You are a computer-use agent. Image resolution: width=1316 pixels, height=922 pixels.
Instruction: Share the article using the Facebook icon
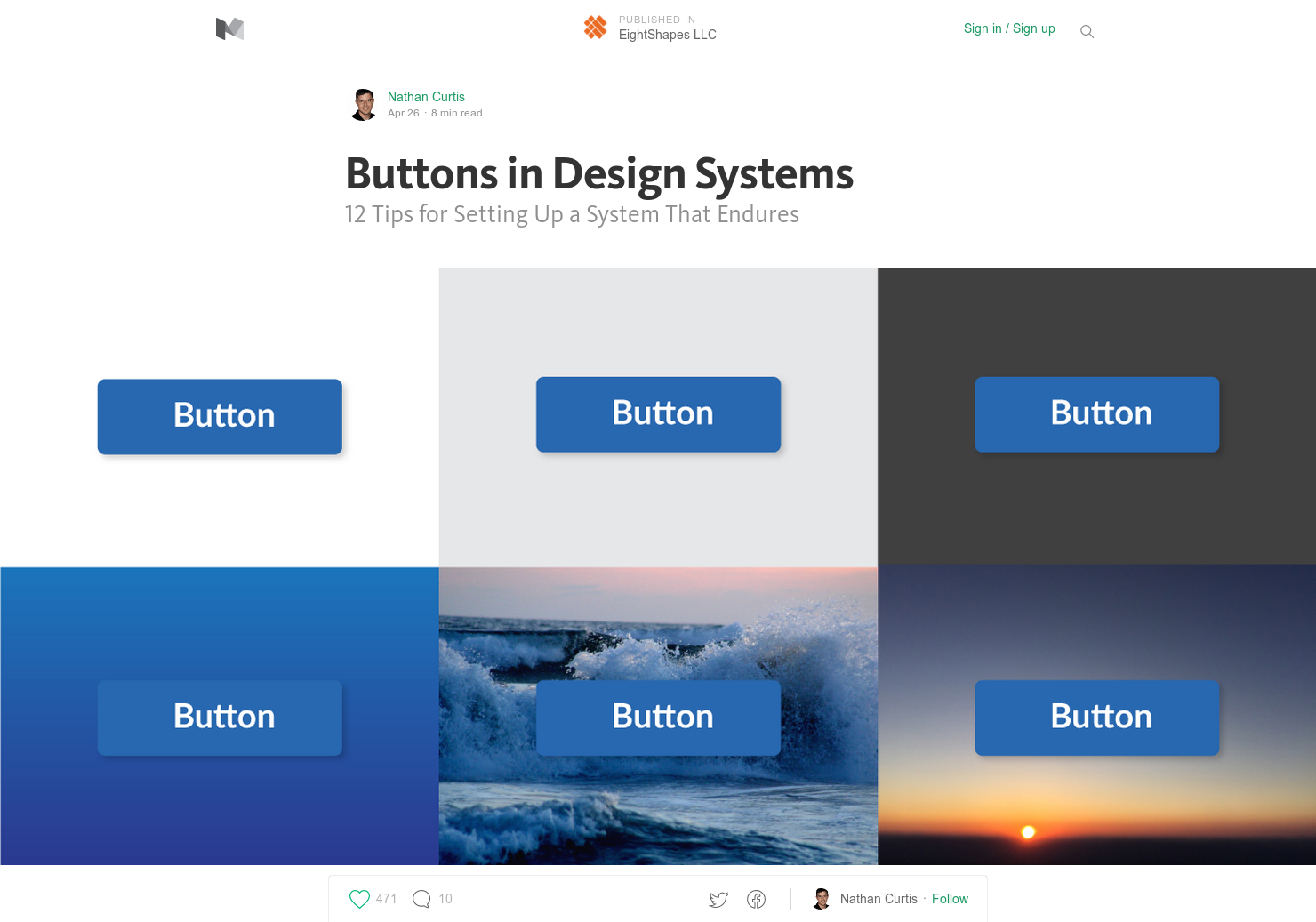(757, 899)
